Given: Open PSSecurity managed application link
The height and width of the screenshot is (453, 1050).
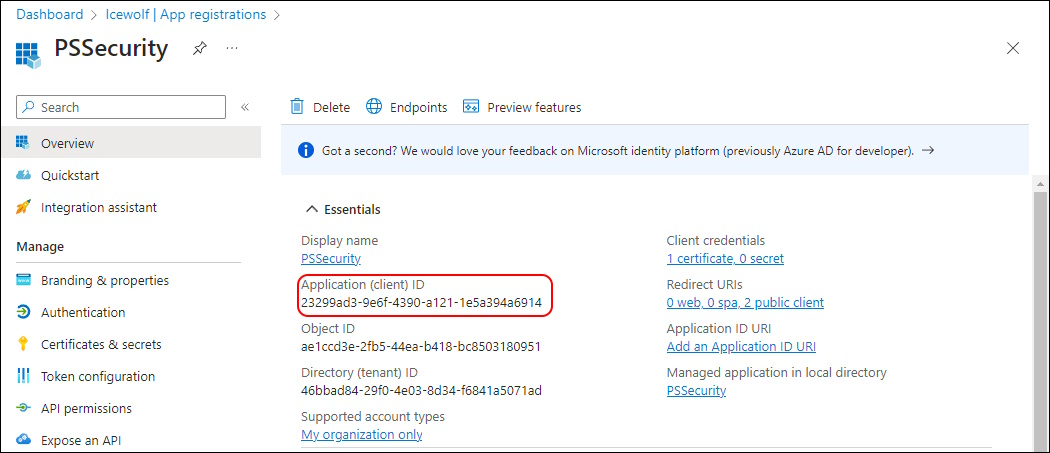Looking at the screenshot, I should 696,391.
